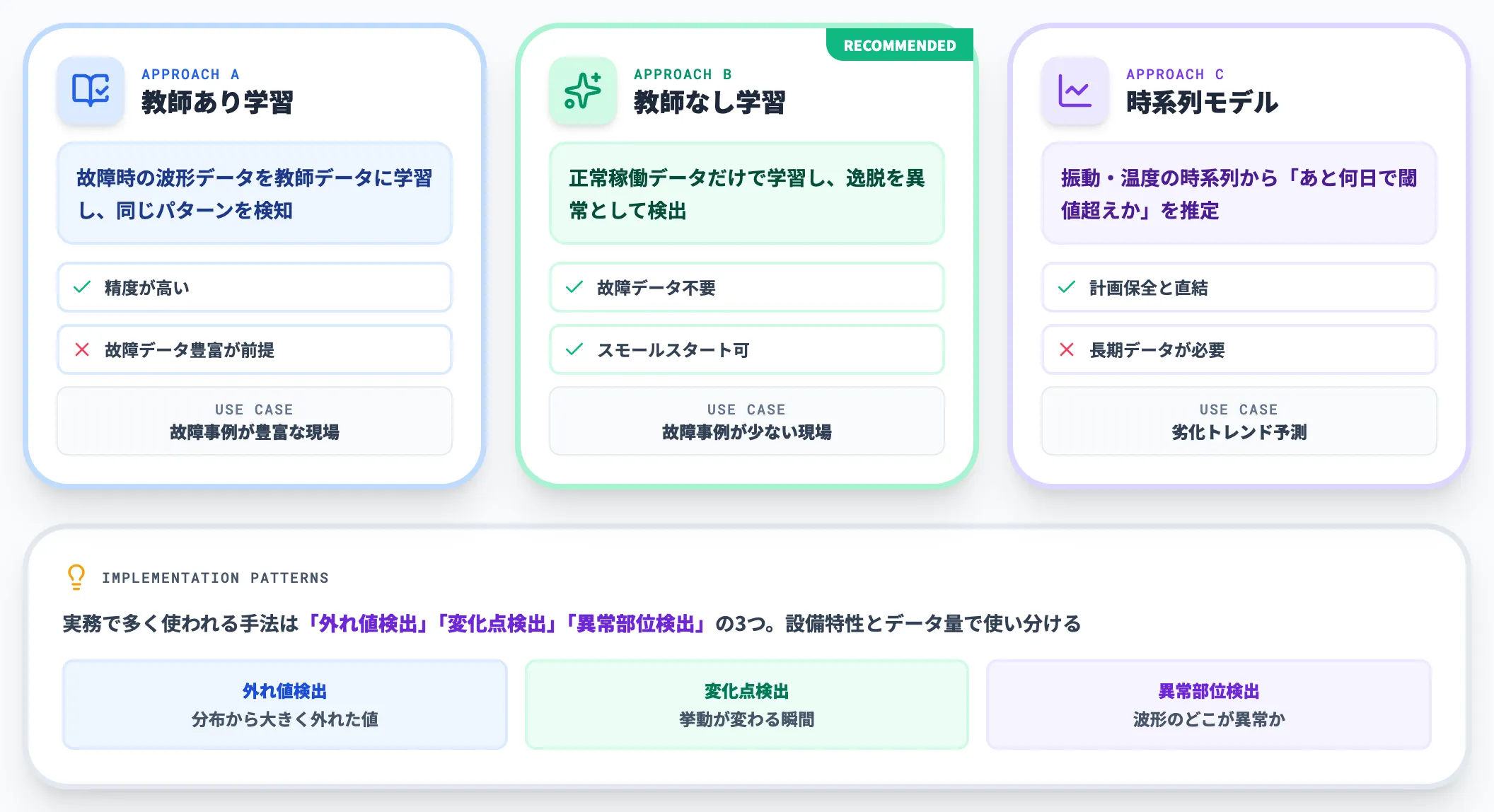Switch to the APPROACH B card
This screenshot has width=1494, height=812.
683,74
